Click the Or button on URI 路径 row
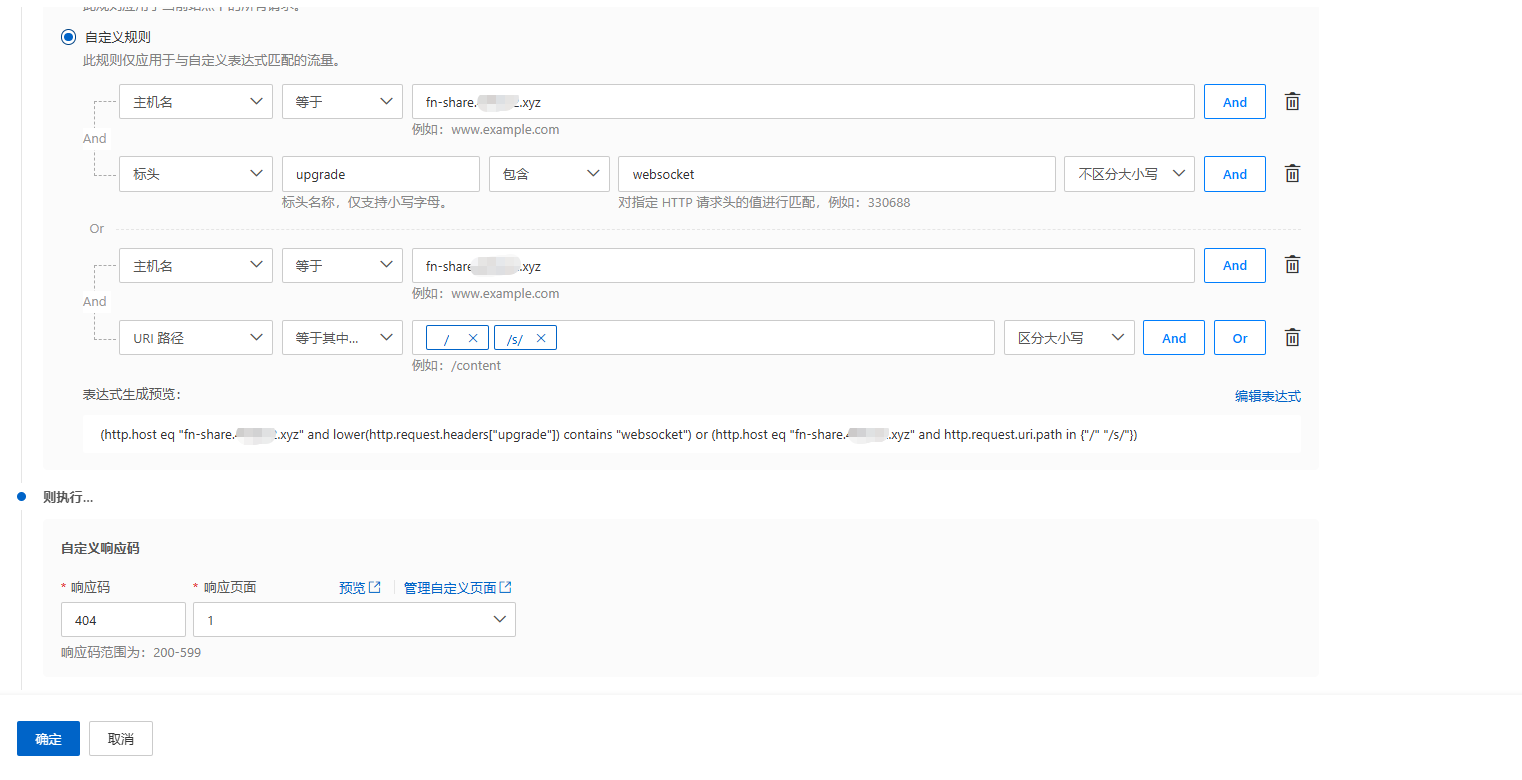Image resolution: width=1522 pixels, height=780 pixels. [x=1240, y=338]
